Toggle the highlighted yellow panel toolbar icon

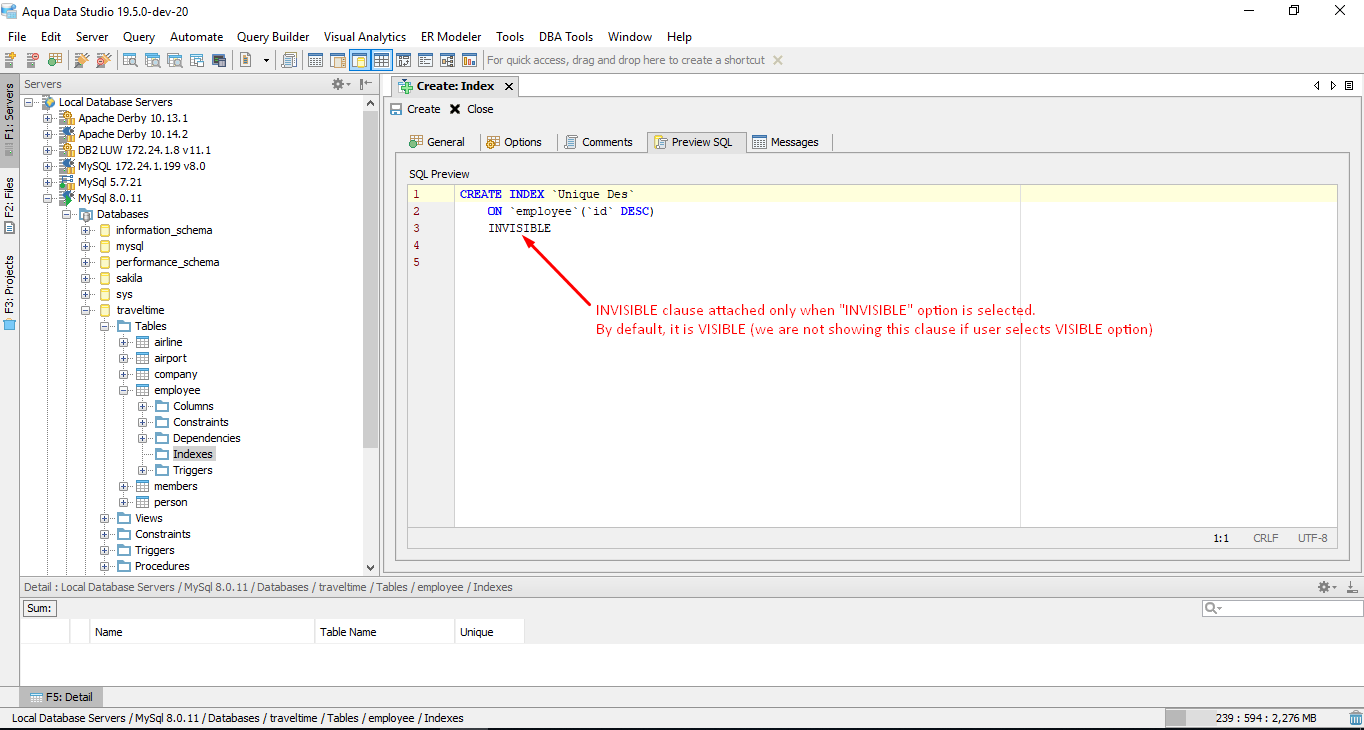point(360,60)
